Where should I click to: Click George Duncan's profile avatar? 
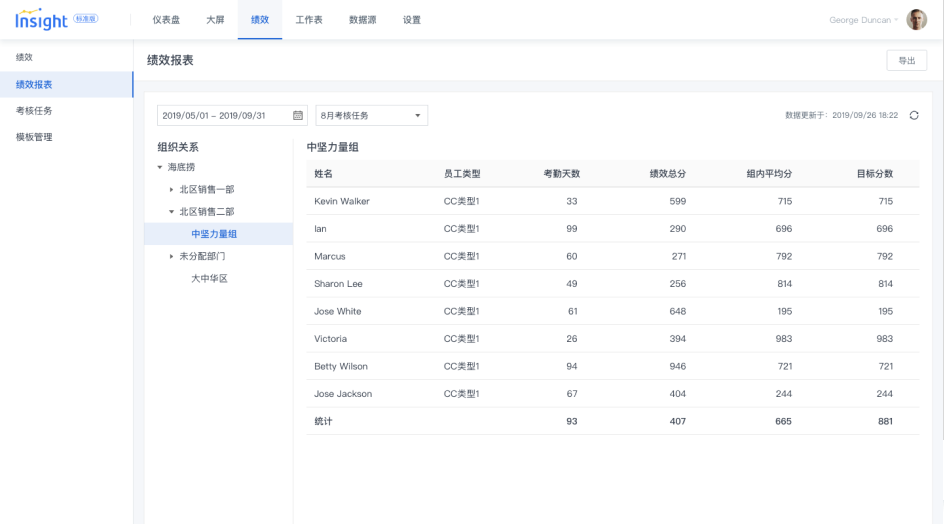(x=916, y=20)
